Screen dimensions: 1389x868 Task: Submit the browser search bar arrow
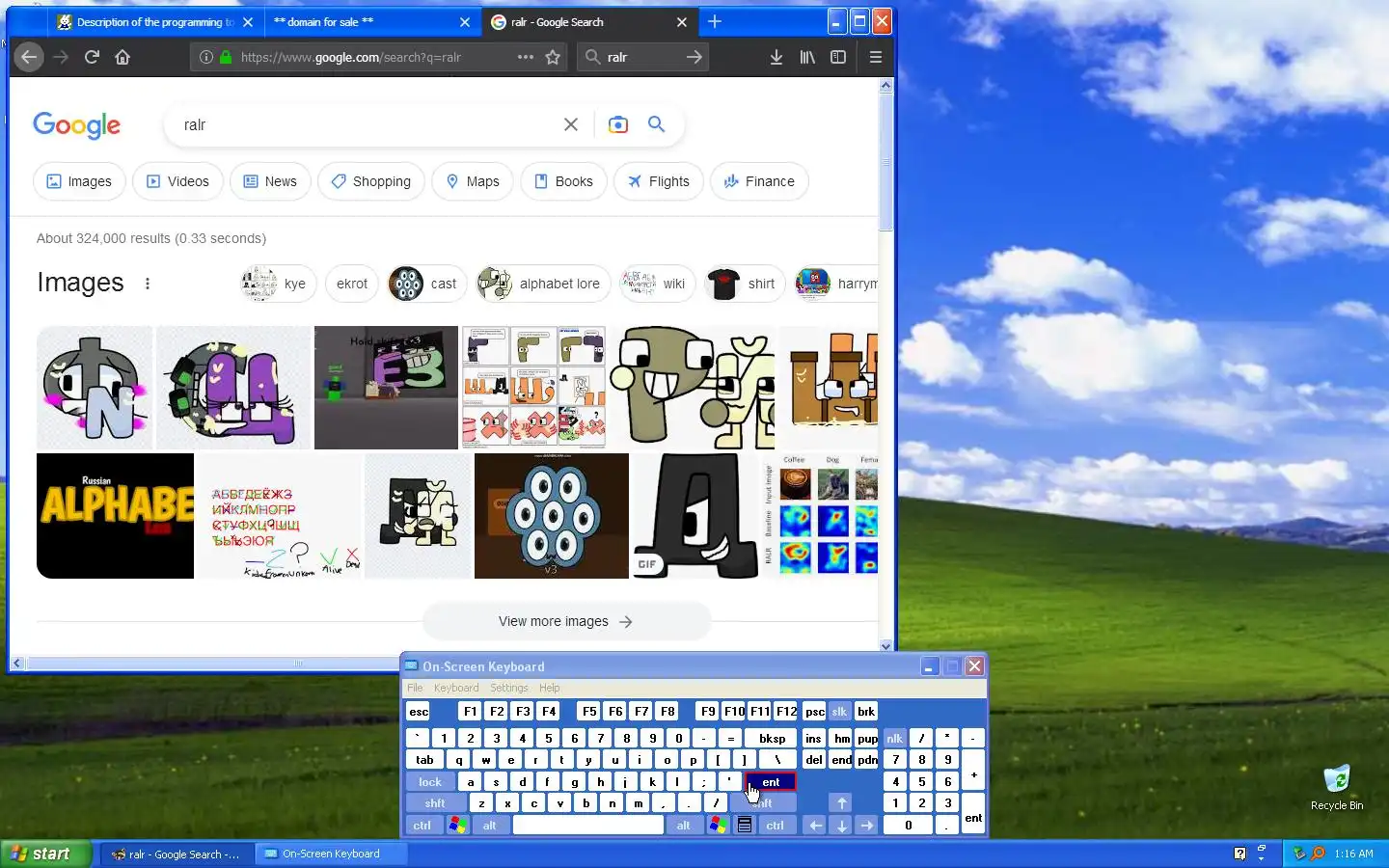pos(694,57)
